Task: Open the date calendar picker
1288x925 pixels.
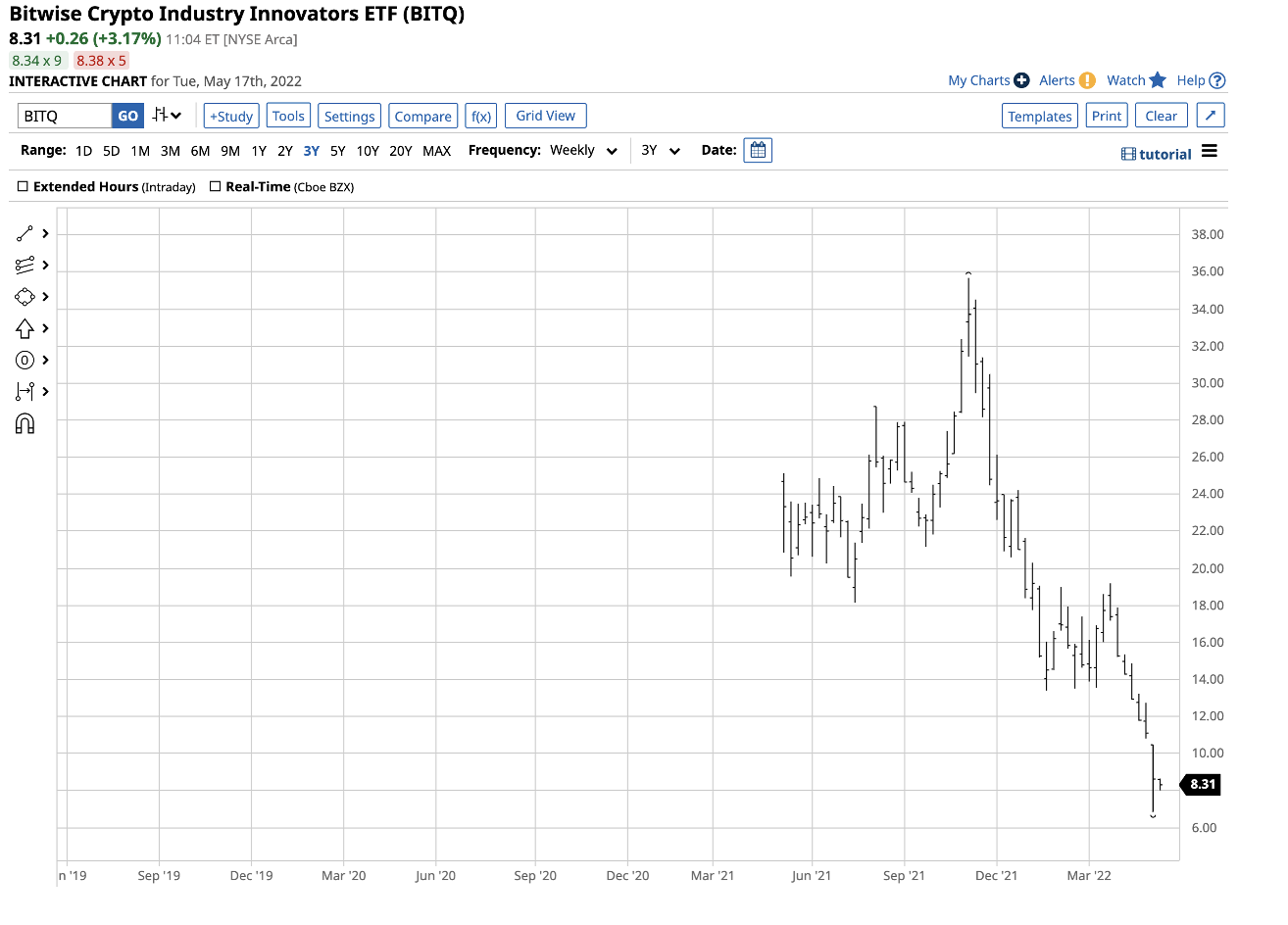Action: [x=758, y=150]
